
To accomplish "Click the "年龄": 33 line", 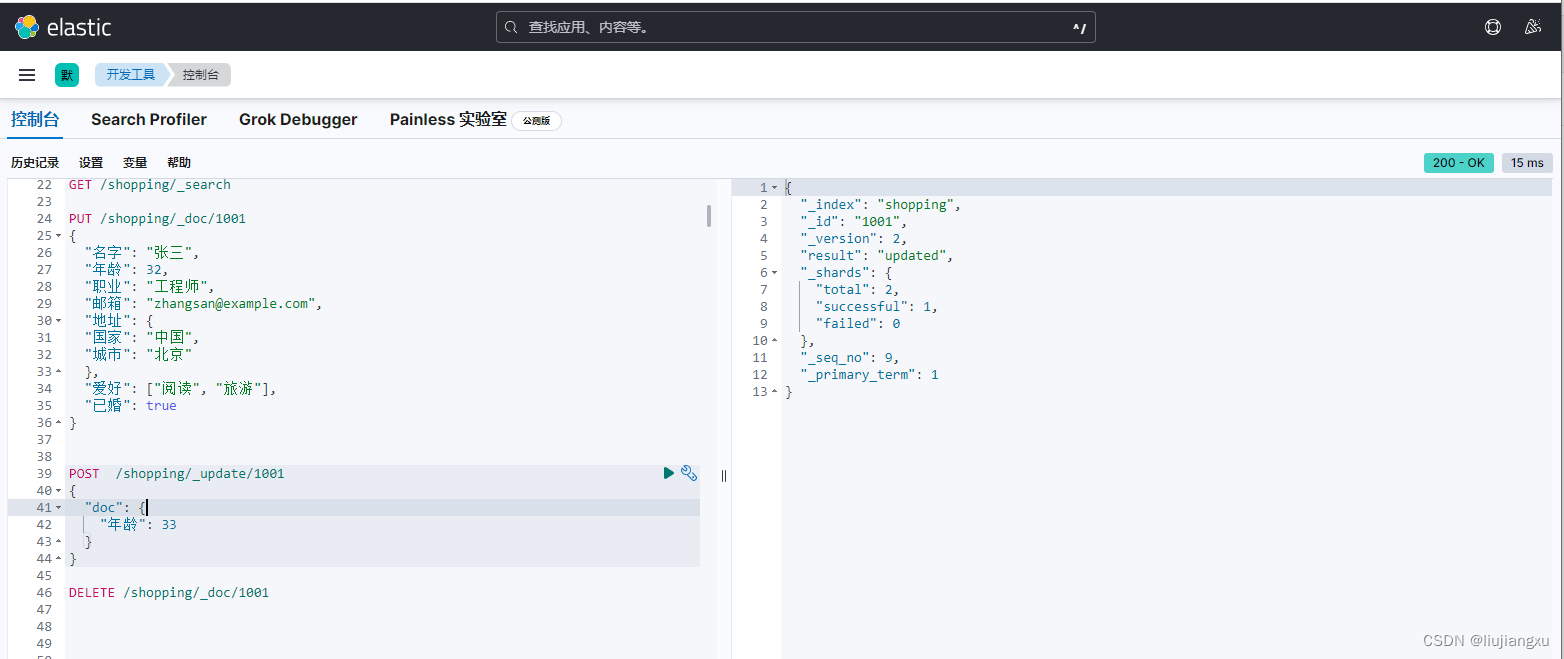I will pos(138,524).
